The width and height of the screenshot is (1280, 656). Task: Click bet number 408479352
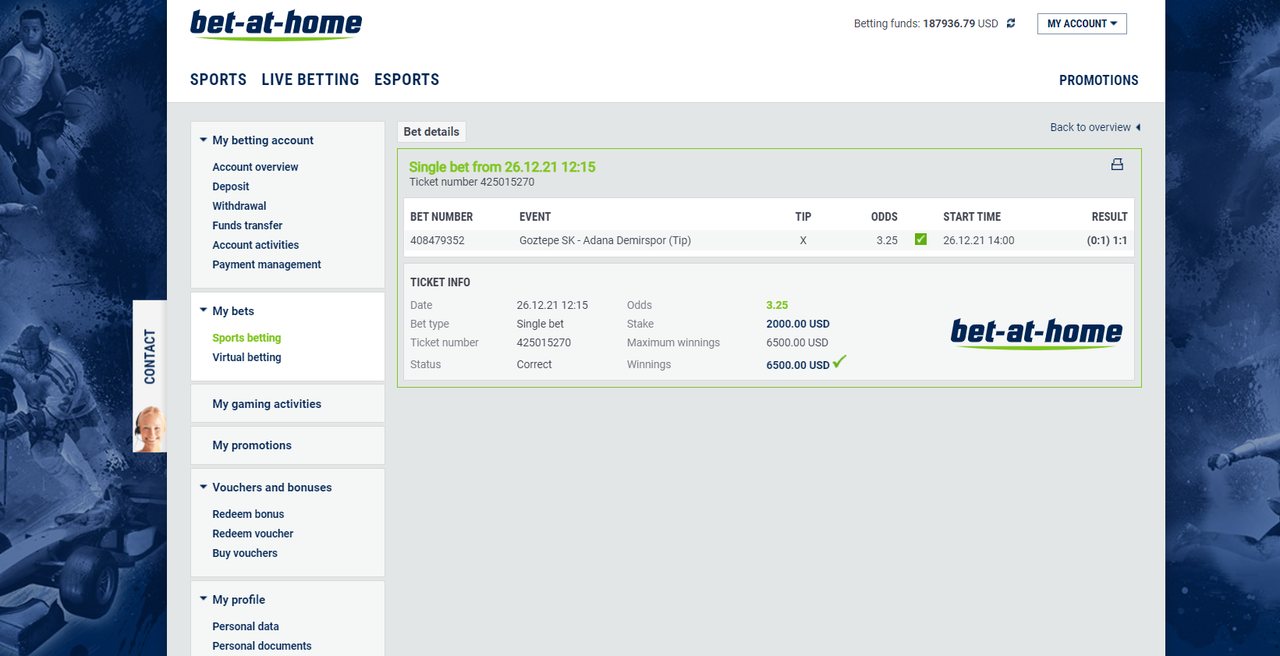click(437, 240)
